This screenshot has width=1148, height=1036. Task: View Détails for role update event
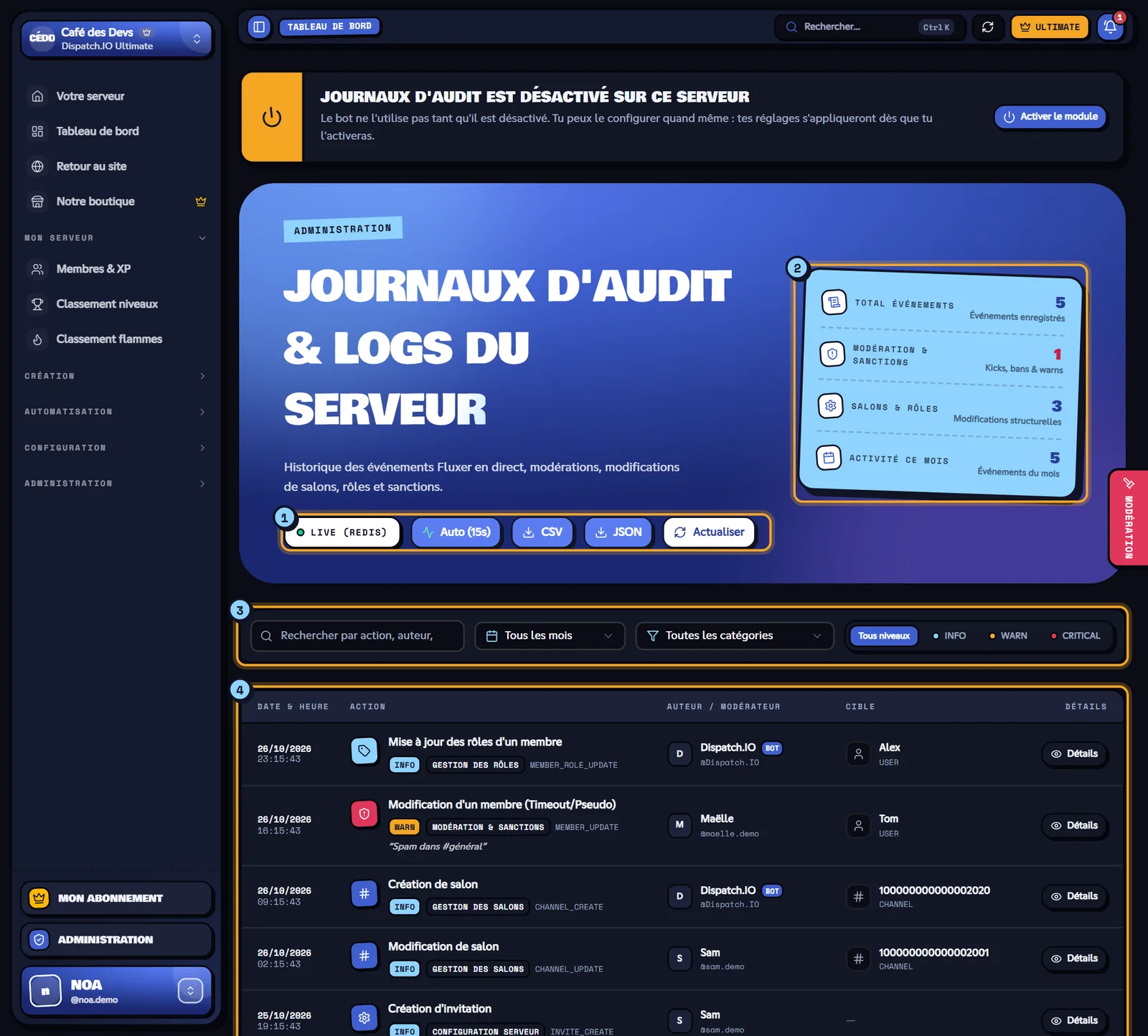1075,754
